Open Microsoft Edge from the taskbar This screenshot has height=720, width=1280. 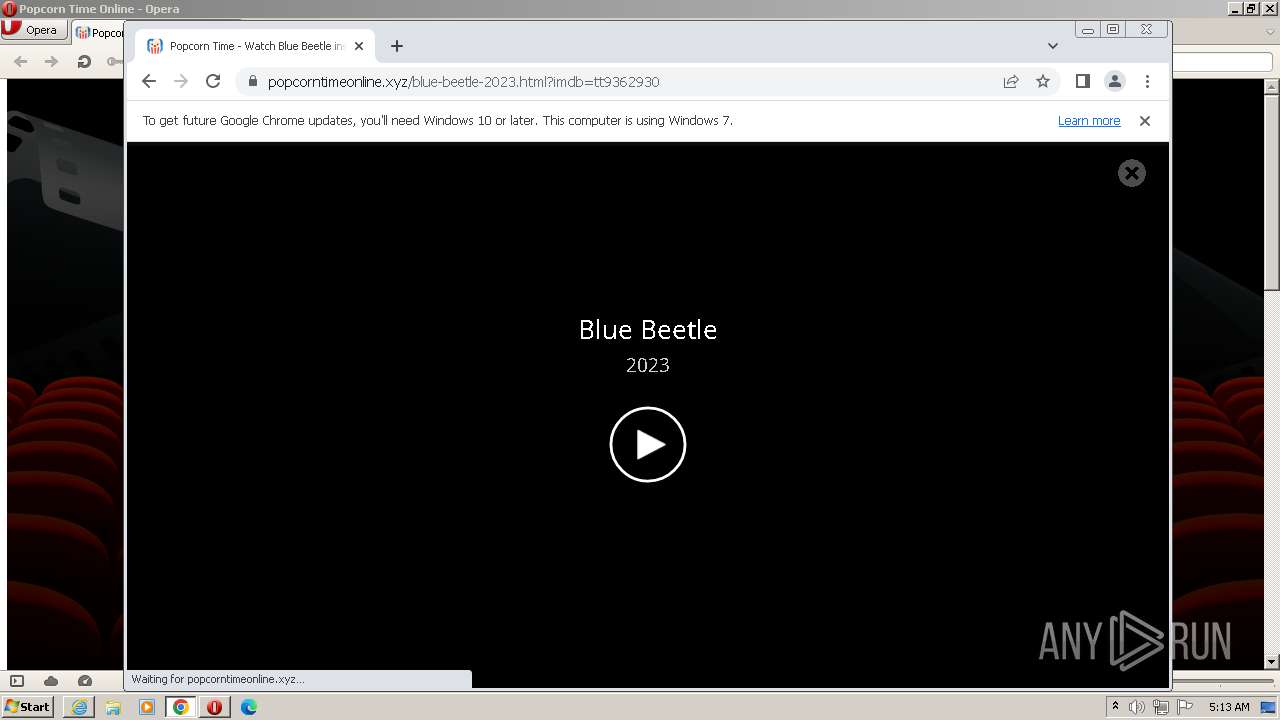[x=249, y=707]
